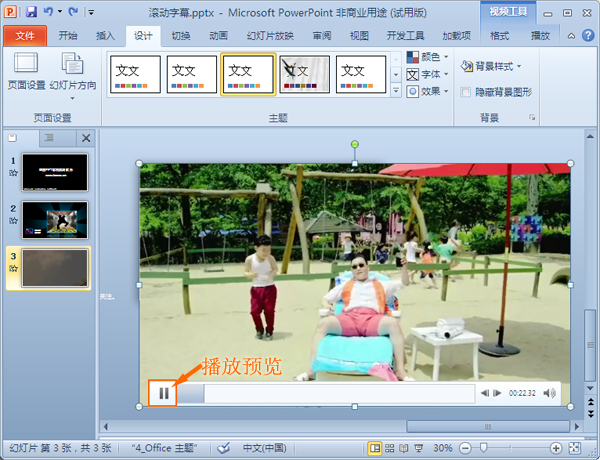Viewport: 600px width, 460px height.
Task: Click fit slide to window icon
Action: [x=587, y=448]
